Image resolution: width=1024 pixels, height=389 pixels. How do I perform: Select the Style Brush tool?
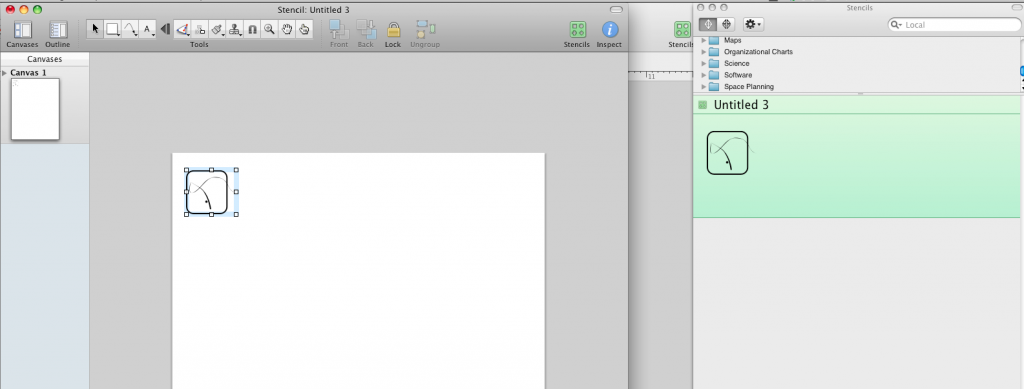point(217,29)
